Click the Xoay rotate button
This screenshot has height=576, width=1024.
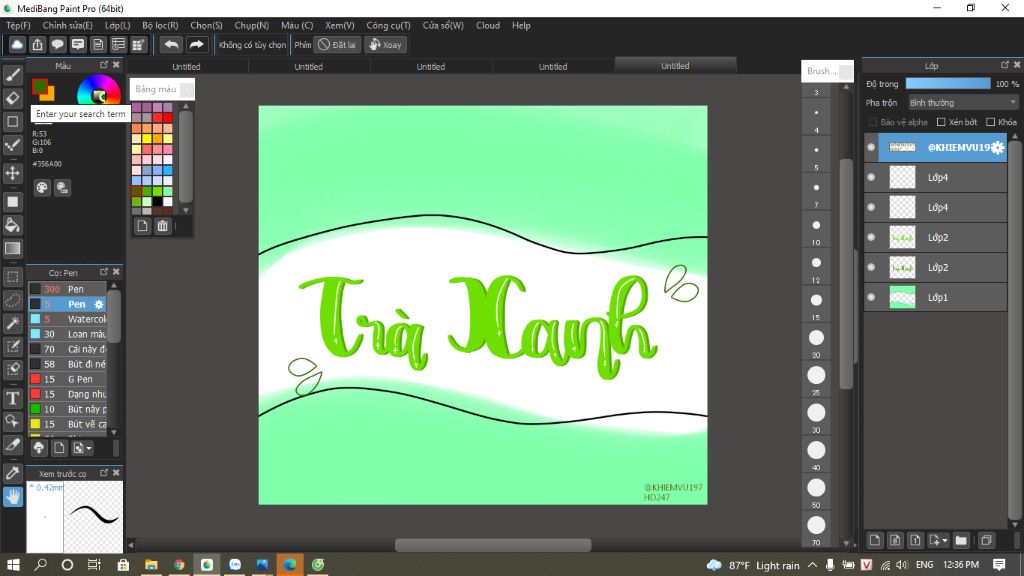pos(386,44)
